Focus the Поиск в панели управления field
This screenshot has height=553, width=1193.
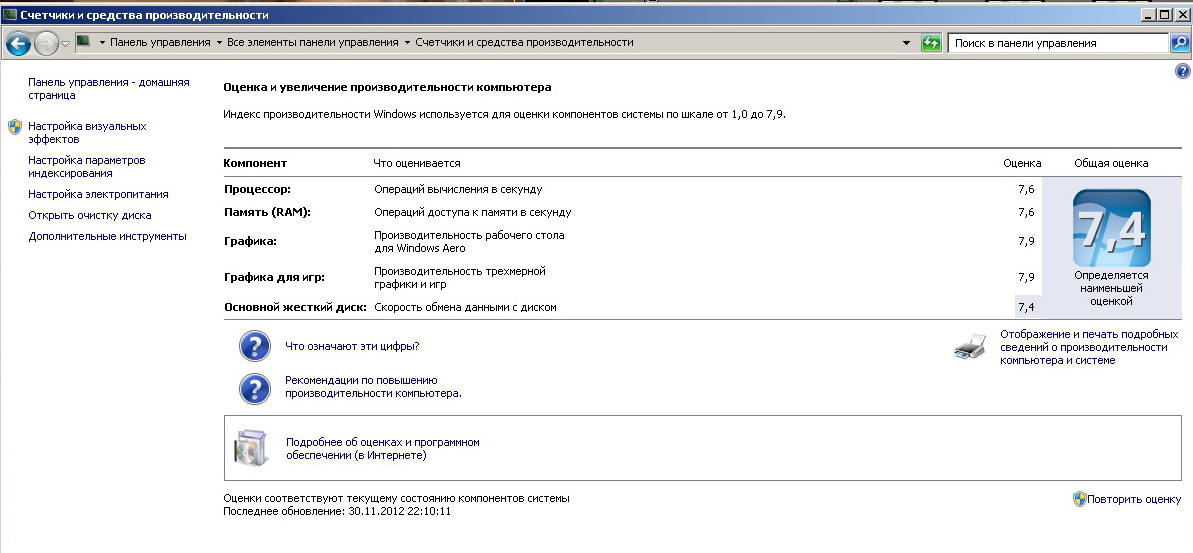tap(1058, 43)
